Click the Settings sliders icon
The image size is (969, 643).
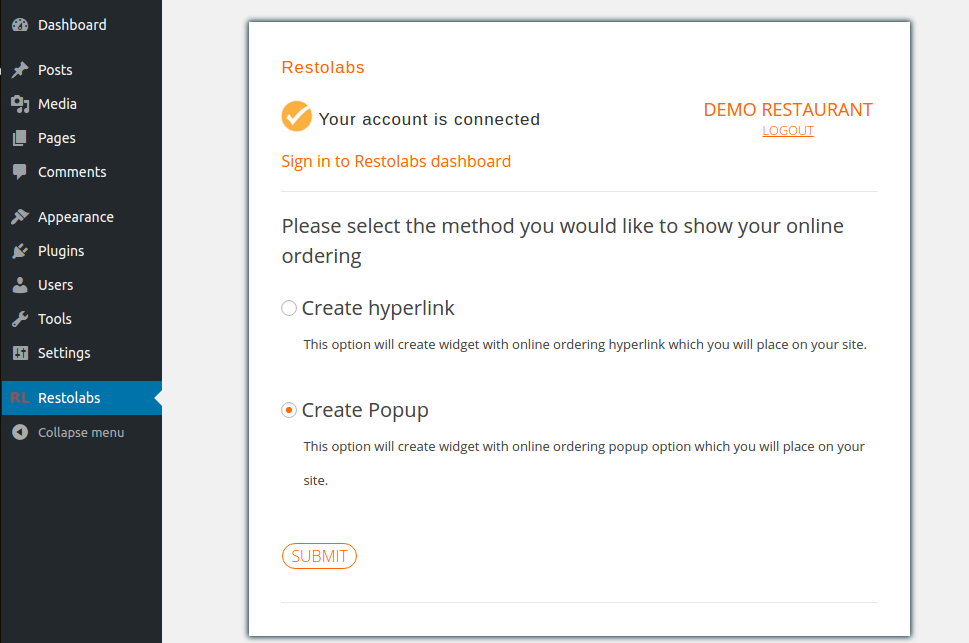(x=20, y=353)
